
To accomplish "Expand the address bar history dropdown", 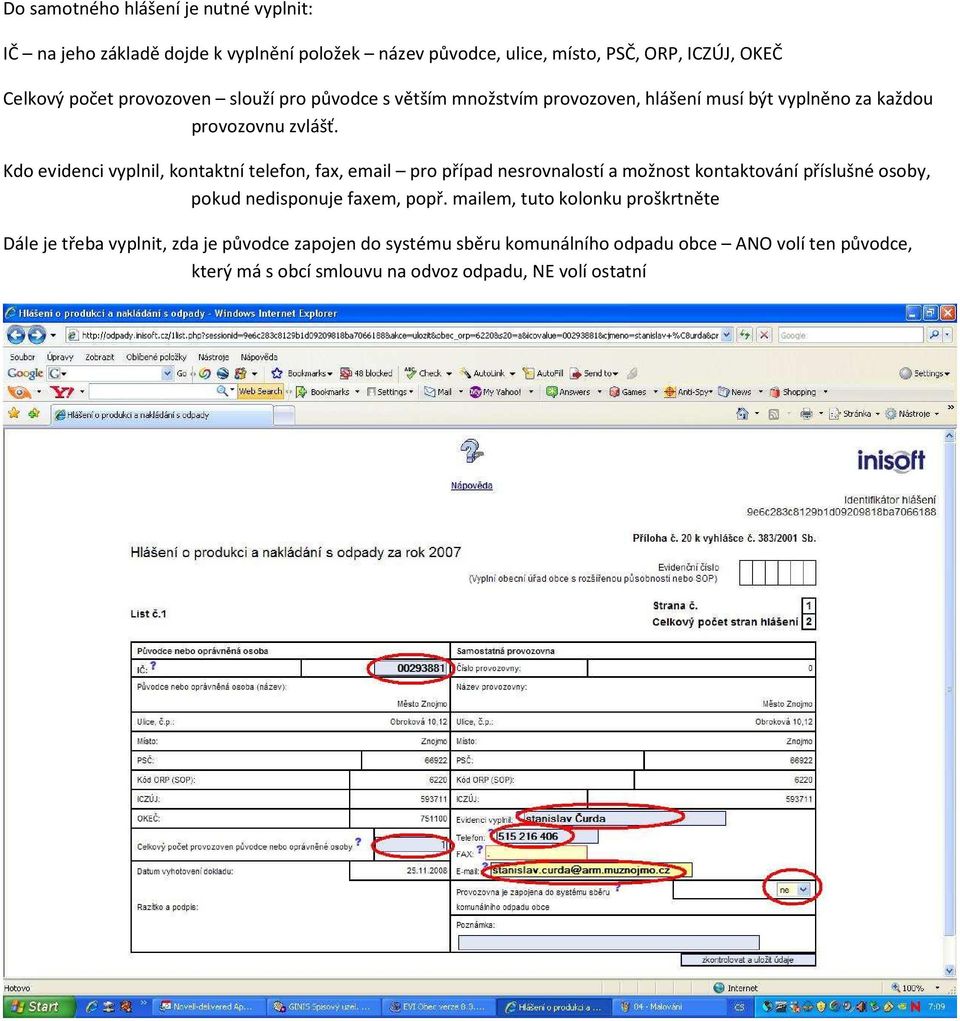I will coord(727,335).
